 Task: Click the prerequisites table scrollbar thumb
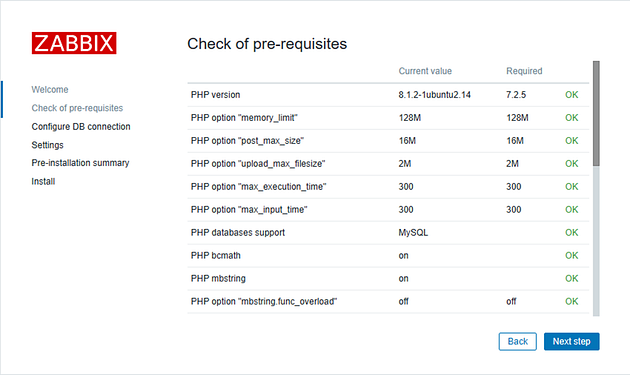click(x=596, y=113)
